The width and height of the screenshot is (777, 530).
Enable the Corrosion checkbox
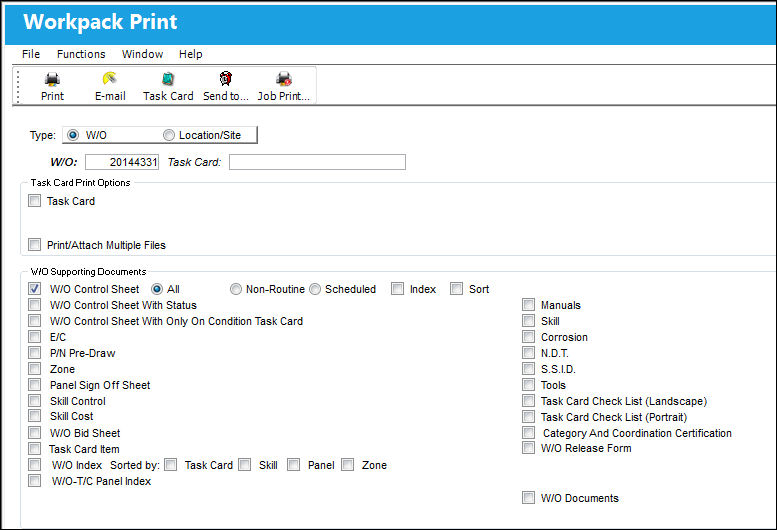click(x=528, y=336)
